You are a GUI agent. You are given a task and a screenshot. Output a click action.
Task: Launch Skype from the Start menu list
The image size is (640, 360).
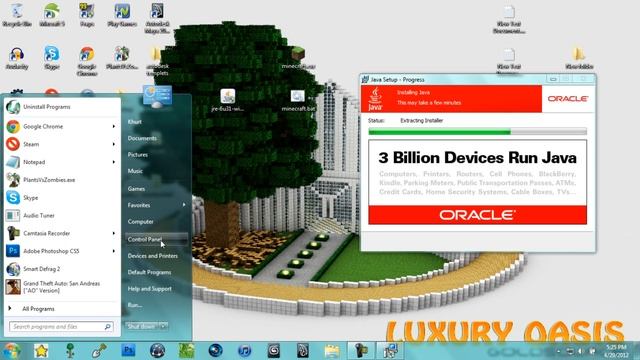[62, 198]
